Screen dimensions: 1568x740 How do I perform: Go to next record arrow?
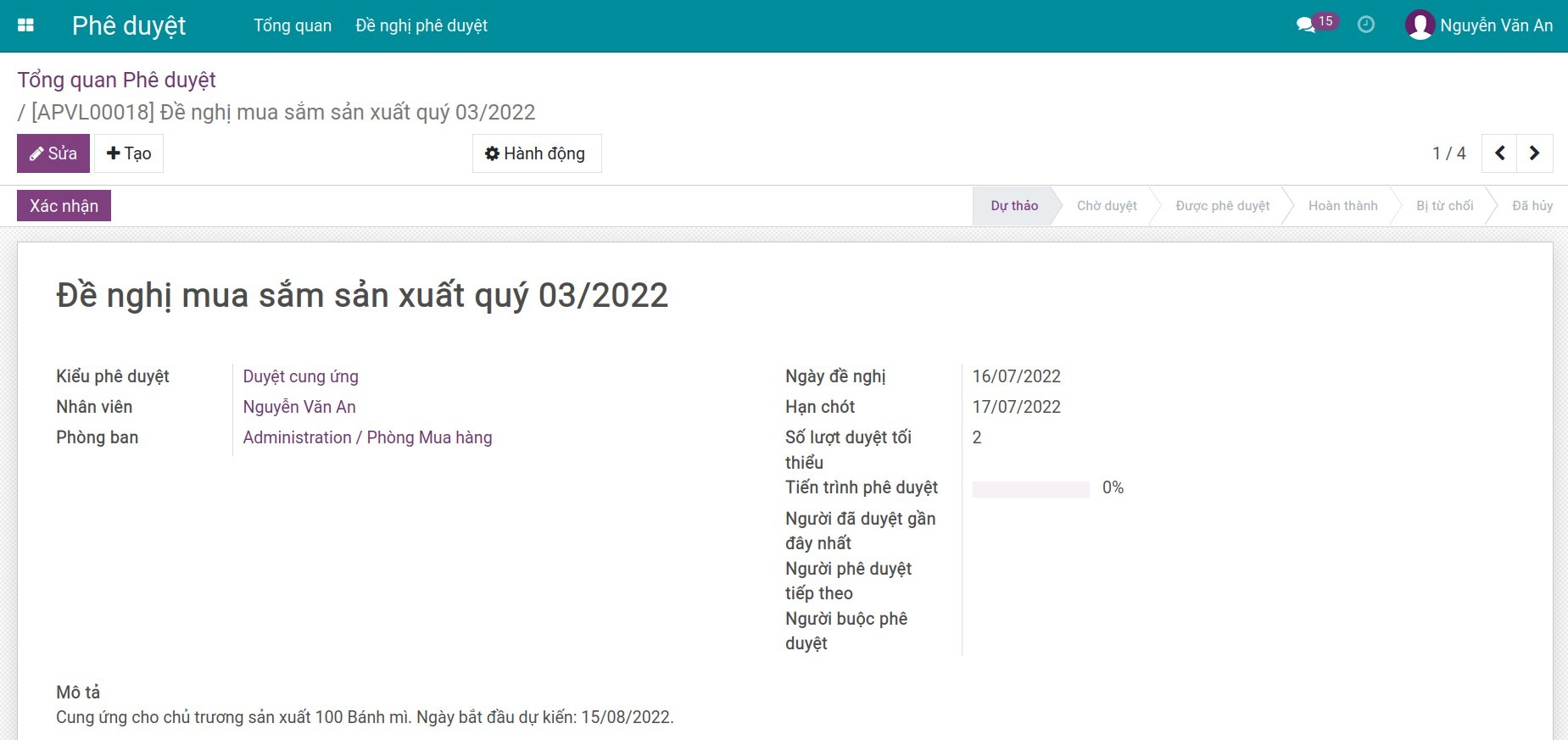1534,153
